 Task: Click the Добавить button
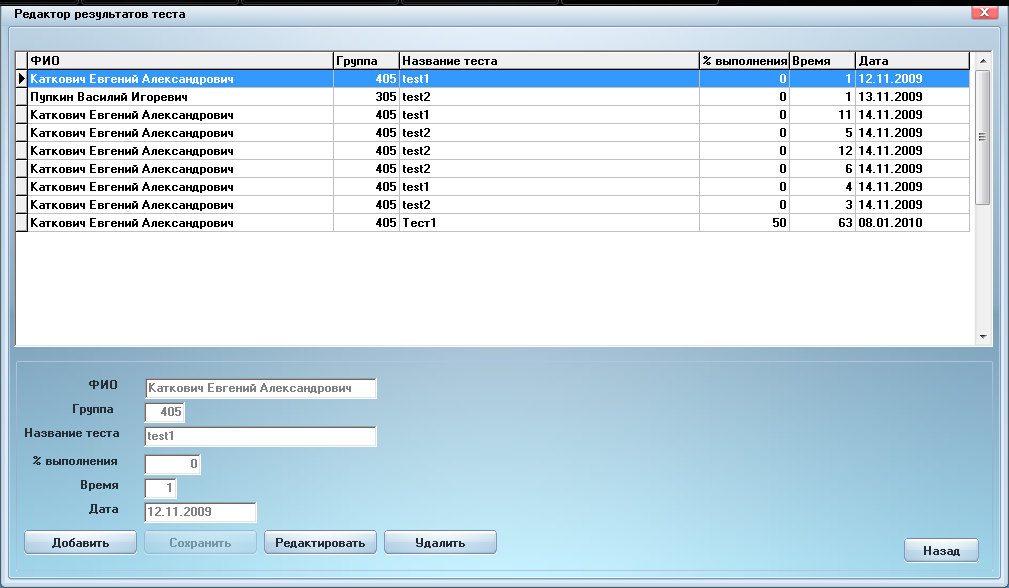coord(80,542)
